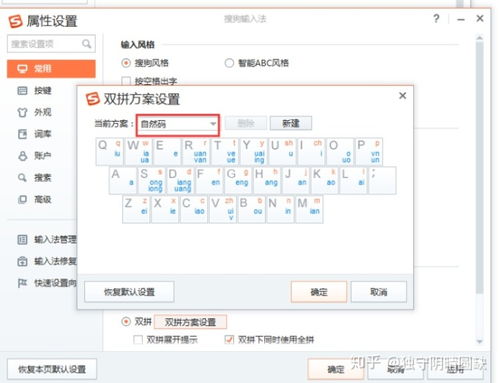Select the X key with ie
Image resolution: width=499 pixels, height=383 pixels.
165,209
